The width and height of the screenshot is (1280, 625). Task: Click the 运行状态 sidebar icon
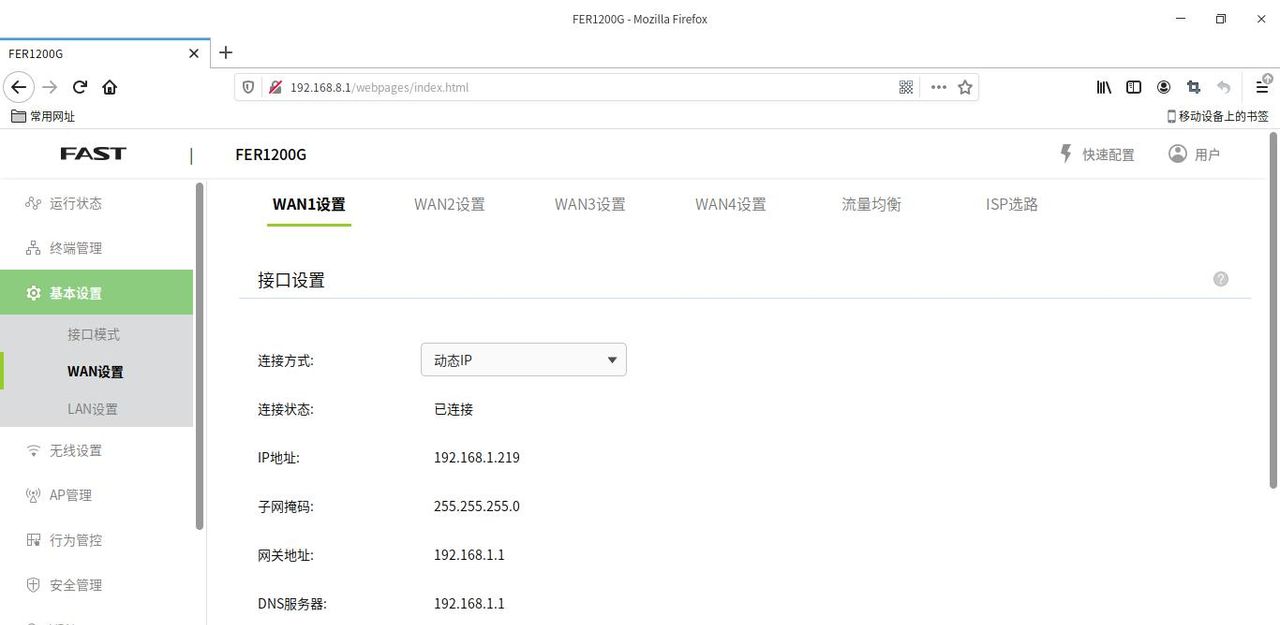pyautogui.click(x=33, y=203)
